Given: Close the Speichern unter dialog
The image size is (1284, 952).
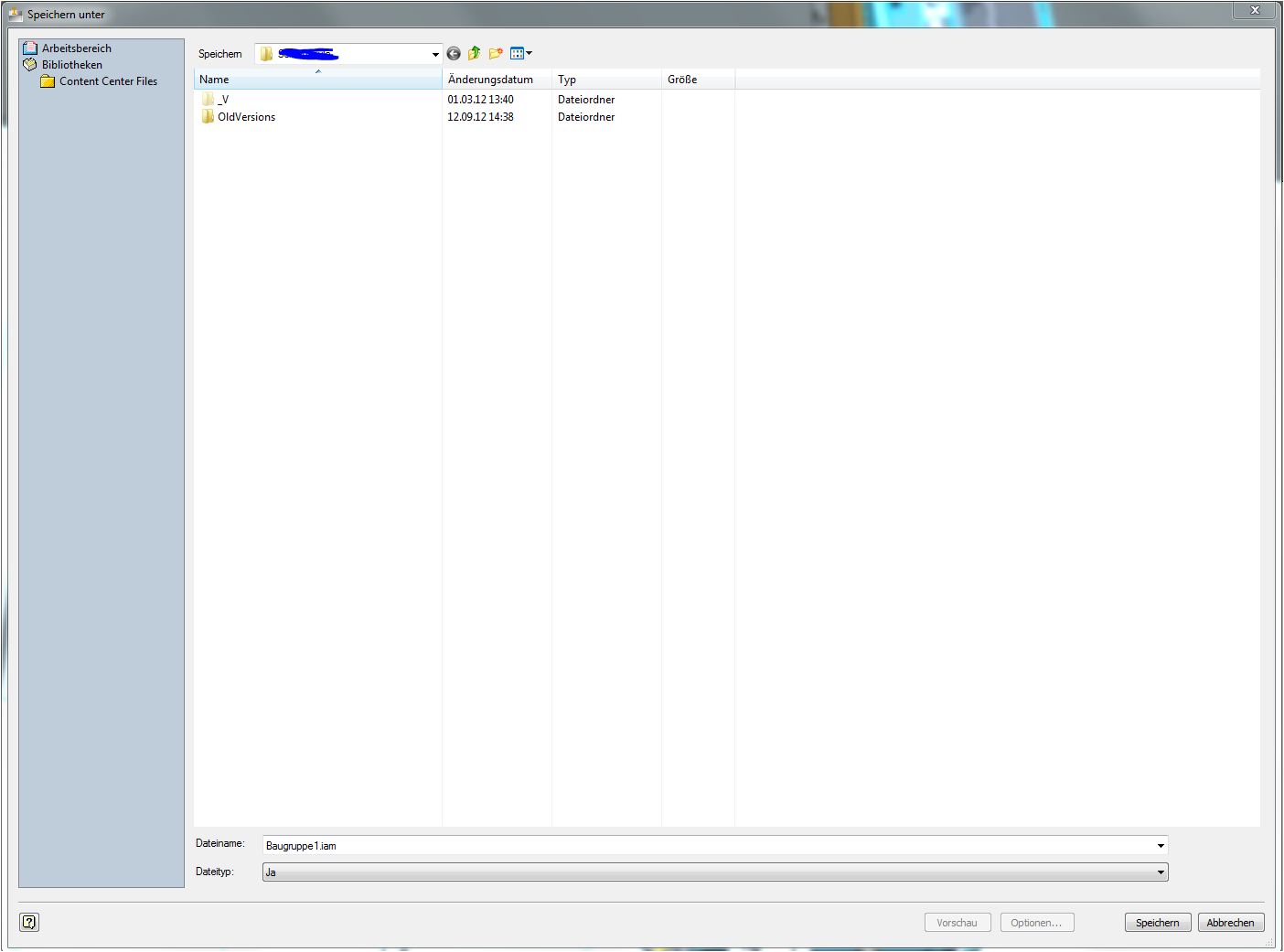Looking at the screenshot, I should pyautogui.click(x=1255, y=10).
